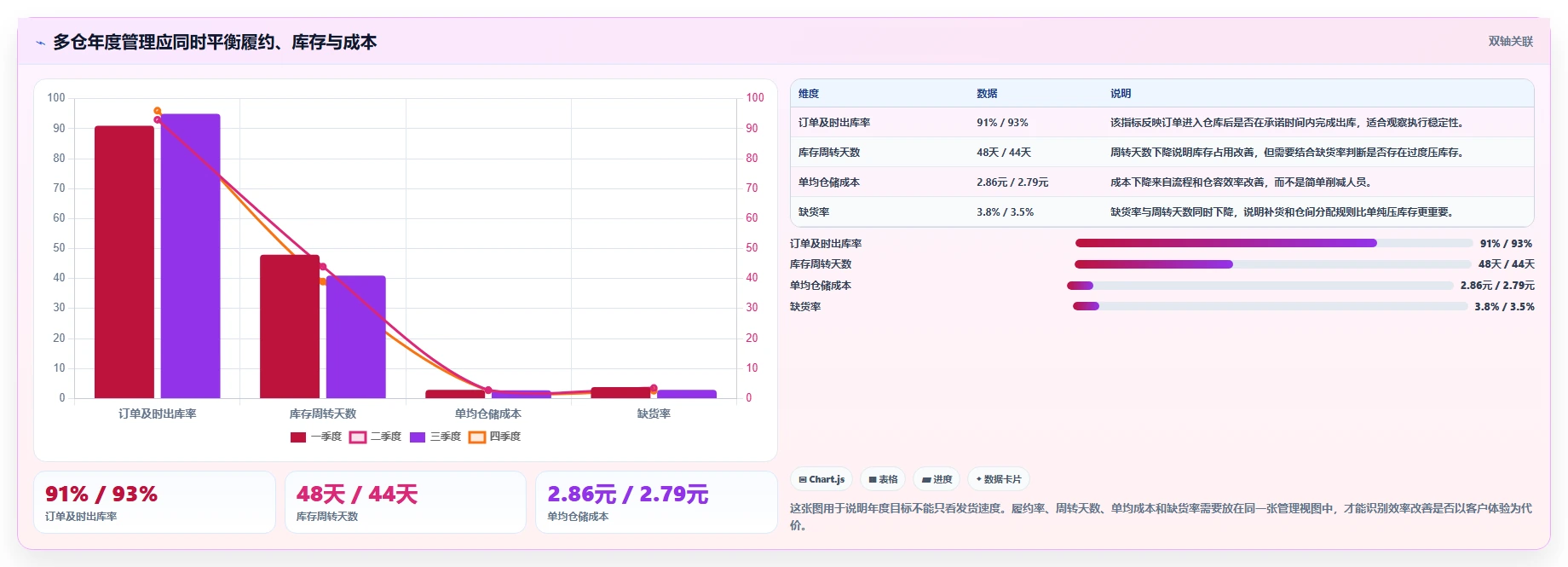1568x567 pixels.
Task: Click the table value 48天 / 44天
Action: pyautogui.click(x=1004, y=153)
